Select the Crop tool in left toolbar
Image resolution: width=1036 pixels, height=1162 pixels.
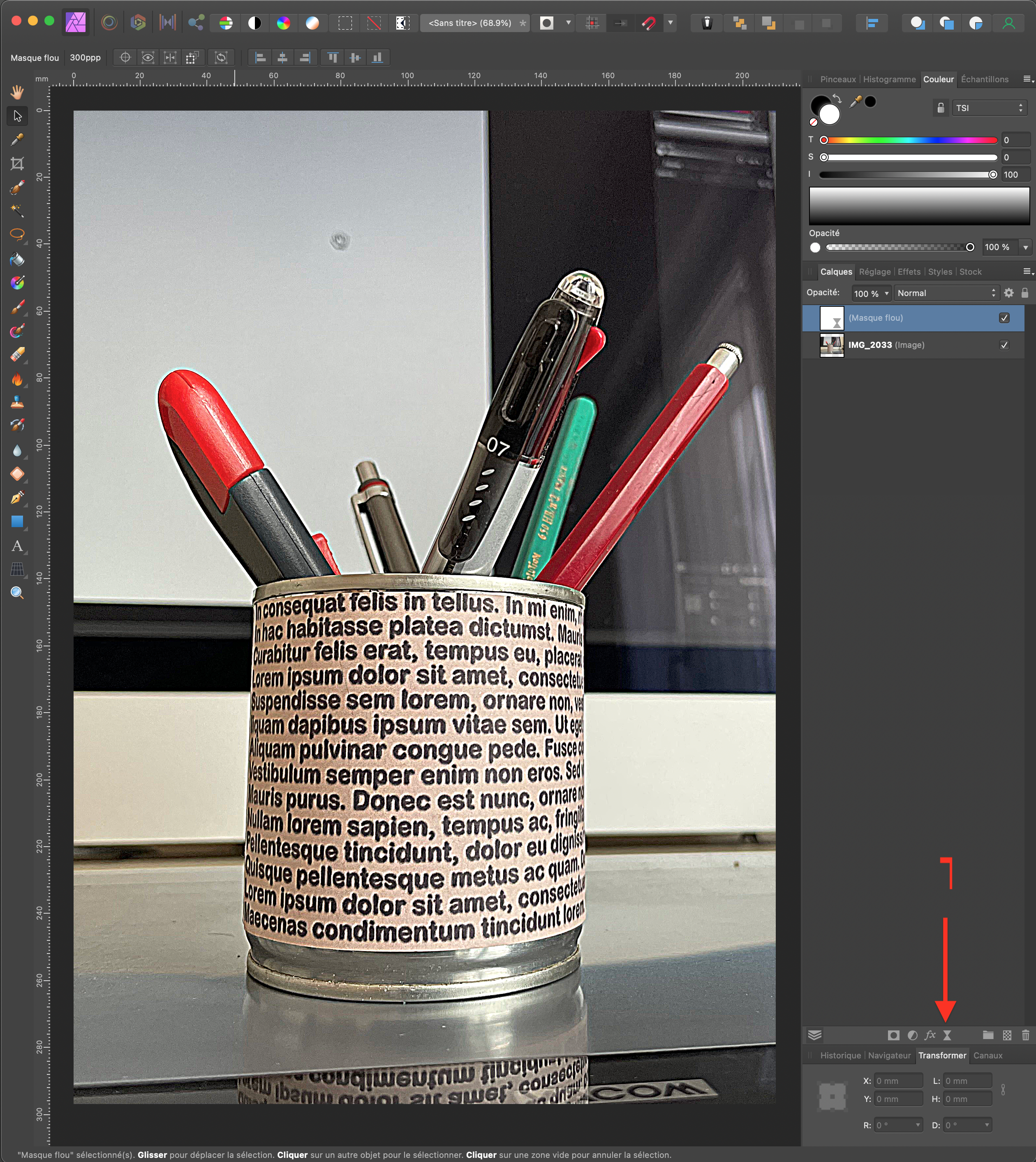point(17,164)
